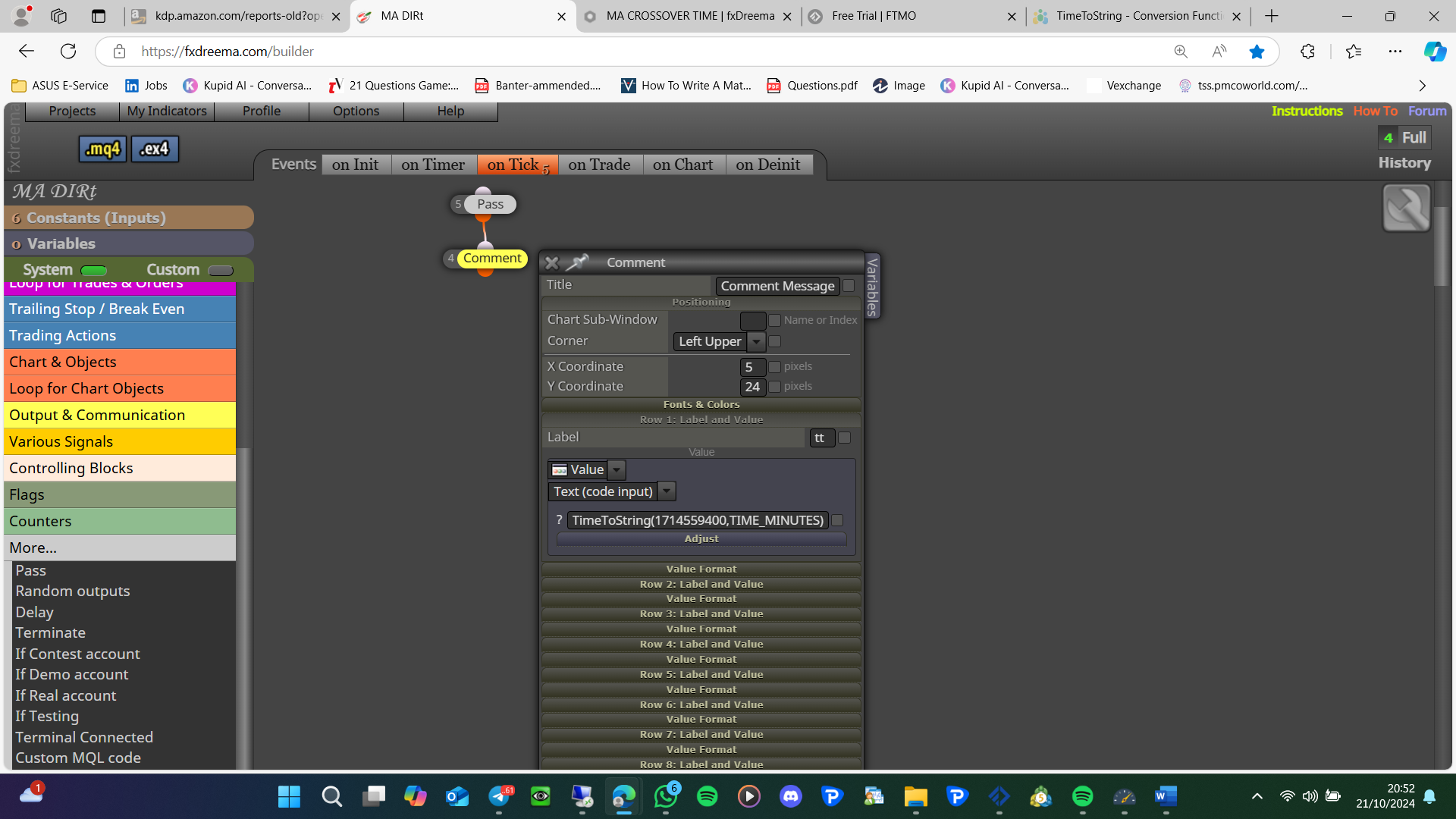Open the How To link

pyautogui.click(x=1375, y=111)
